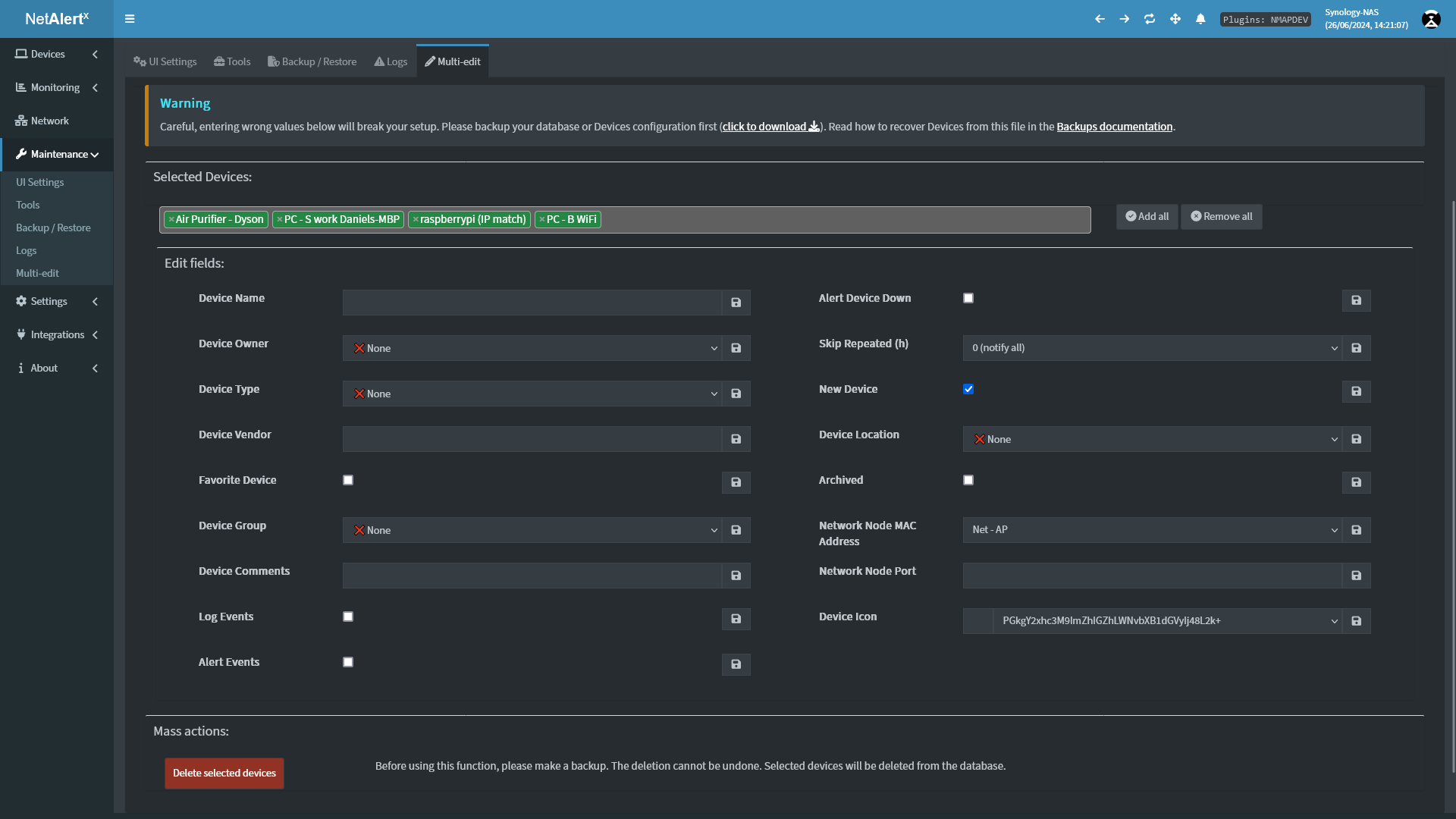
Task: Click the hamburger sidebar toggle icon
Action: pos(130,19)
